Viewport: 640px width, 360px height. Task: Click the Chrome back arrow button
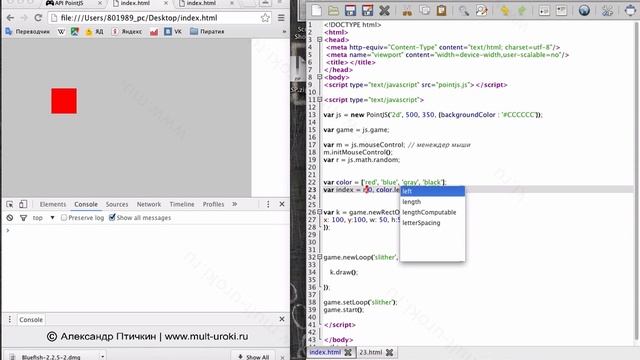pyautogui.click(x=10, y=18)
